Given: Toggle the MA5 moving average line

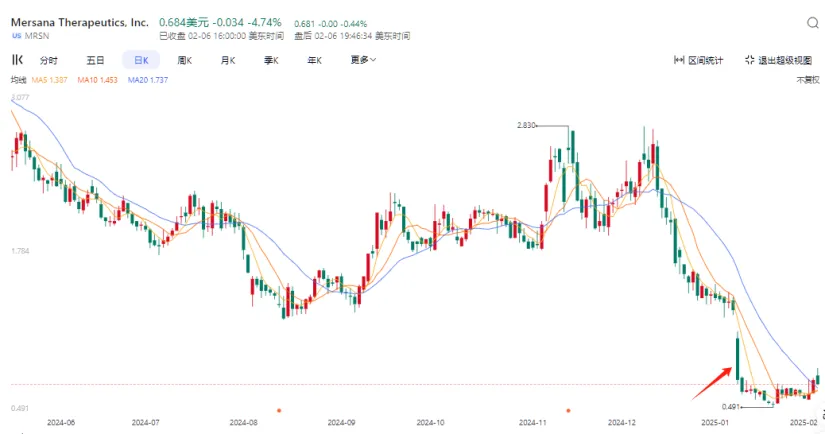Looking at the screenshot, I should tap(51, 80).
